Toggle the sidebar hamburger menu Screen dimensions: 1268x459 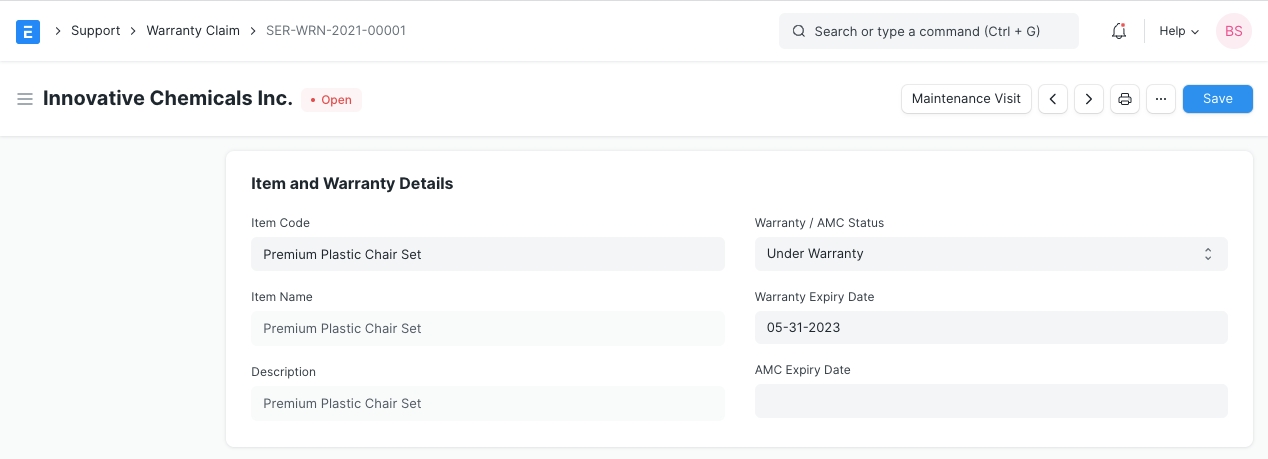click(25, 99)
